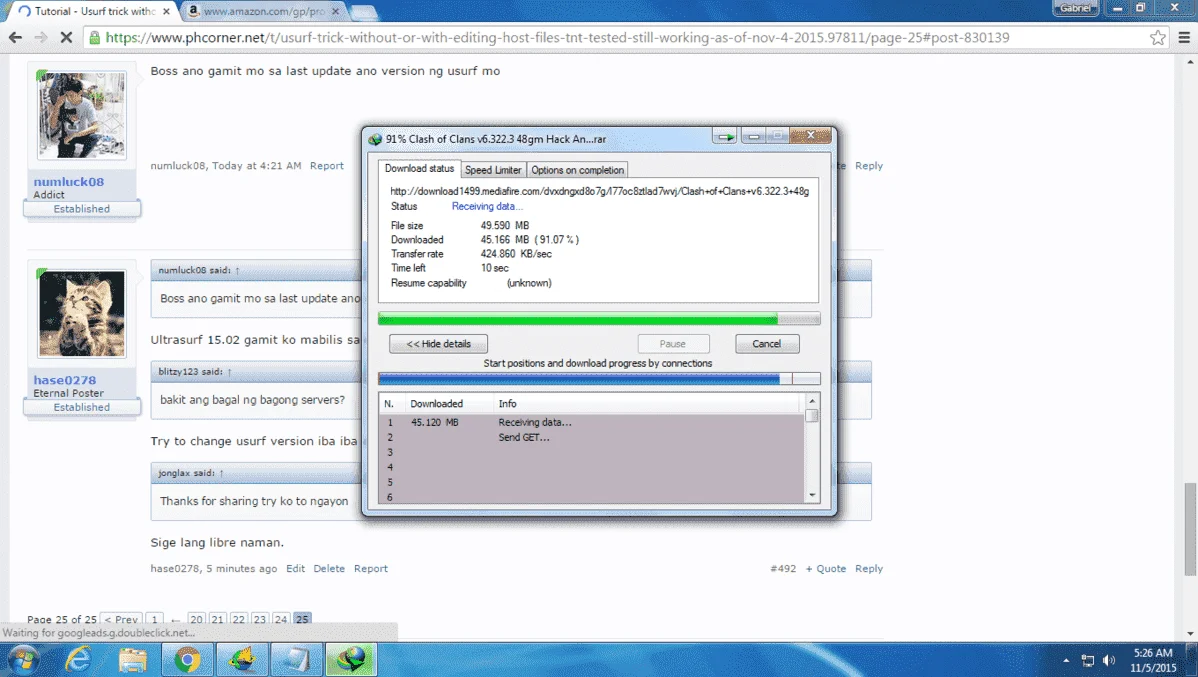This screenshot has height=677, width=1198.
Task: Switch to the Amazon browser tab
Action: [x=264, y=11]
